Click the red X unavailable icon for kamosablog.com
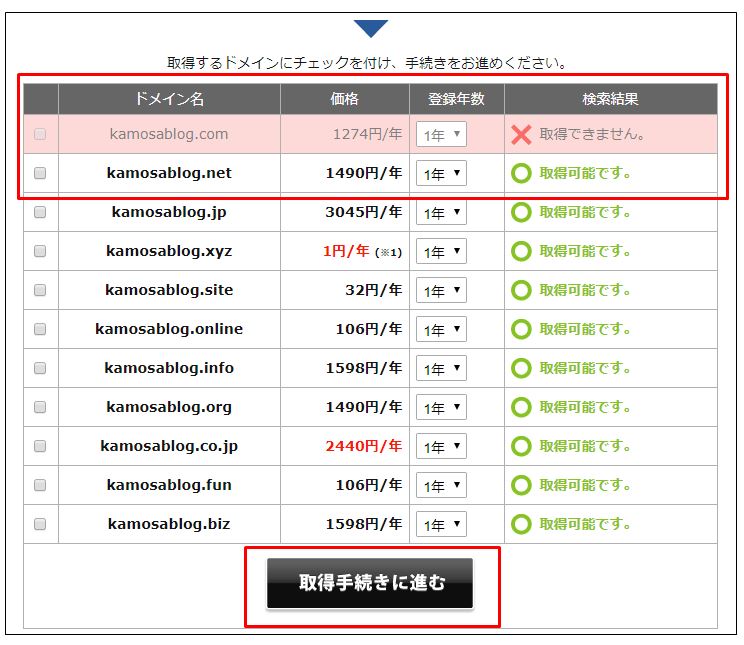This screenshot has width=744, height=645. coord(521,135)
